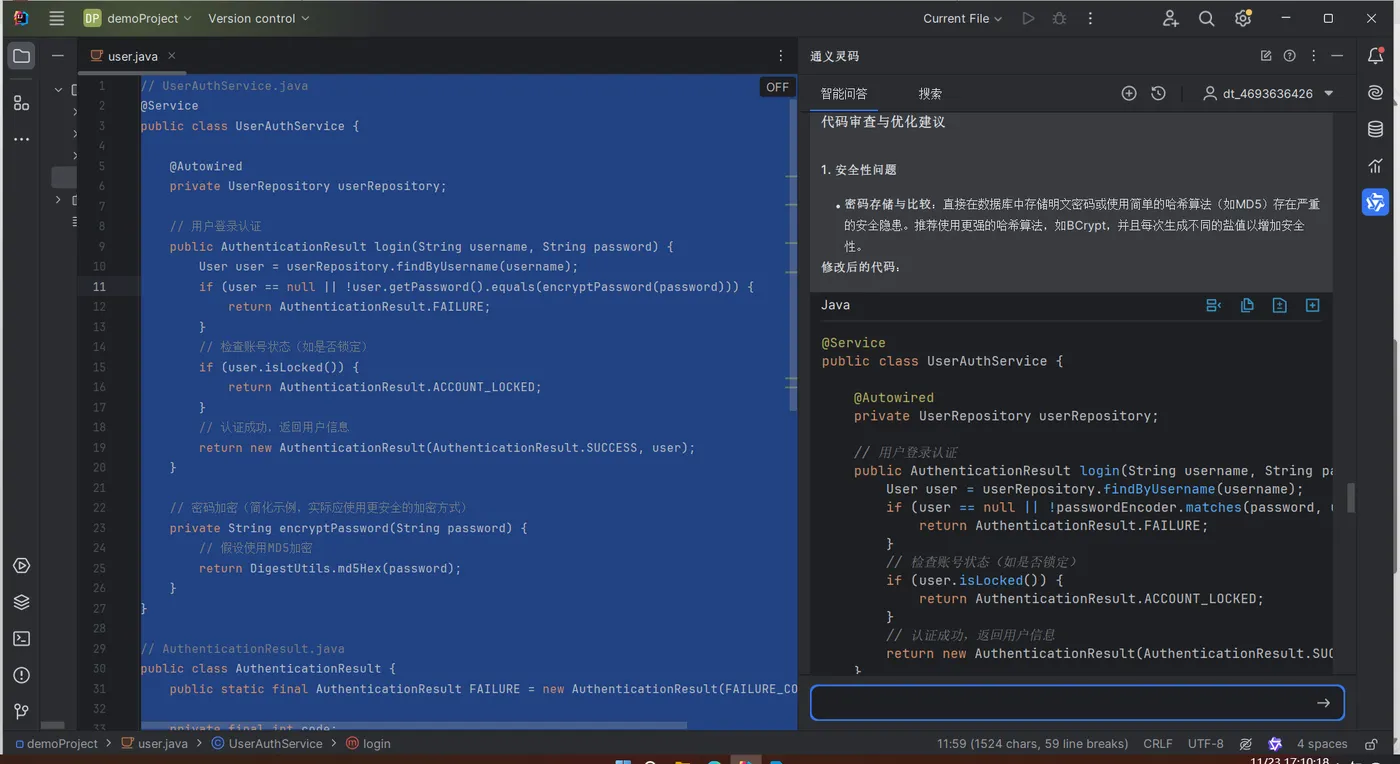Open the chart-shaped tool window icon

point(1376,166)
